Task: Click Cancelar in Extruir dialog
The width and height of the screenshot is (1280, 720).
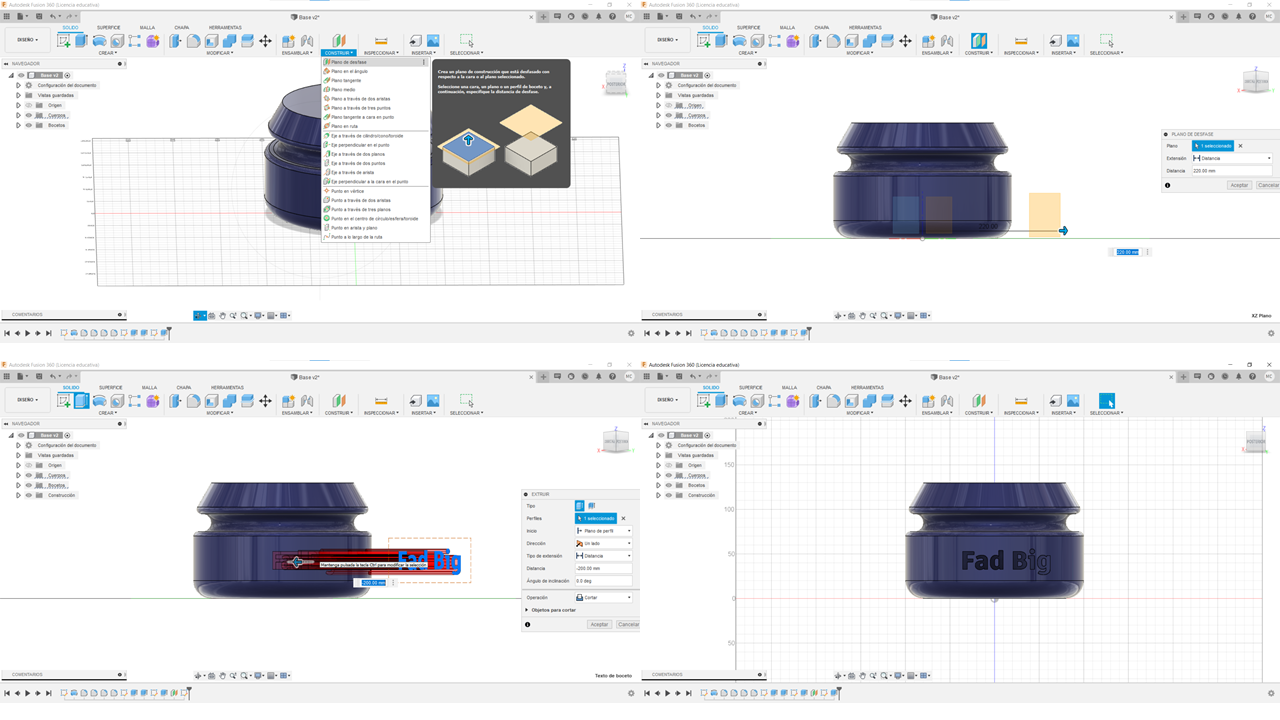Action: 628,624
